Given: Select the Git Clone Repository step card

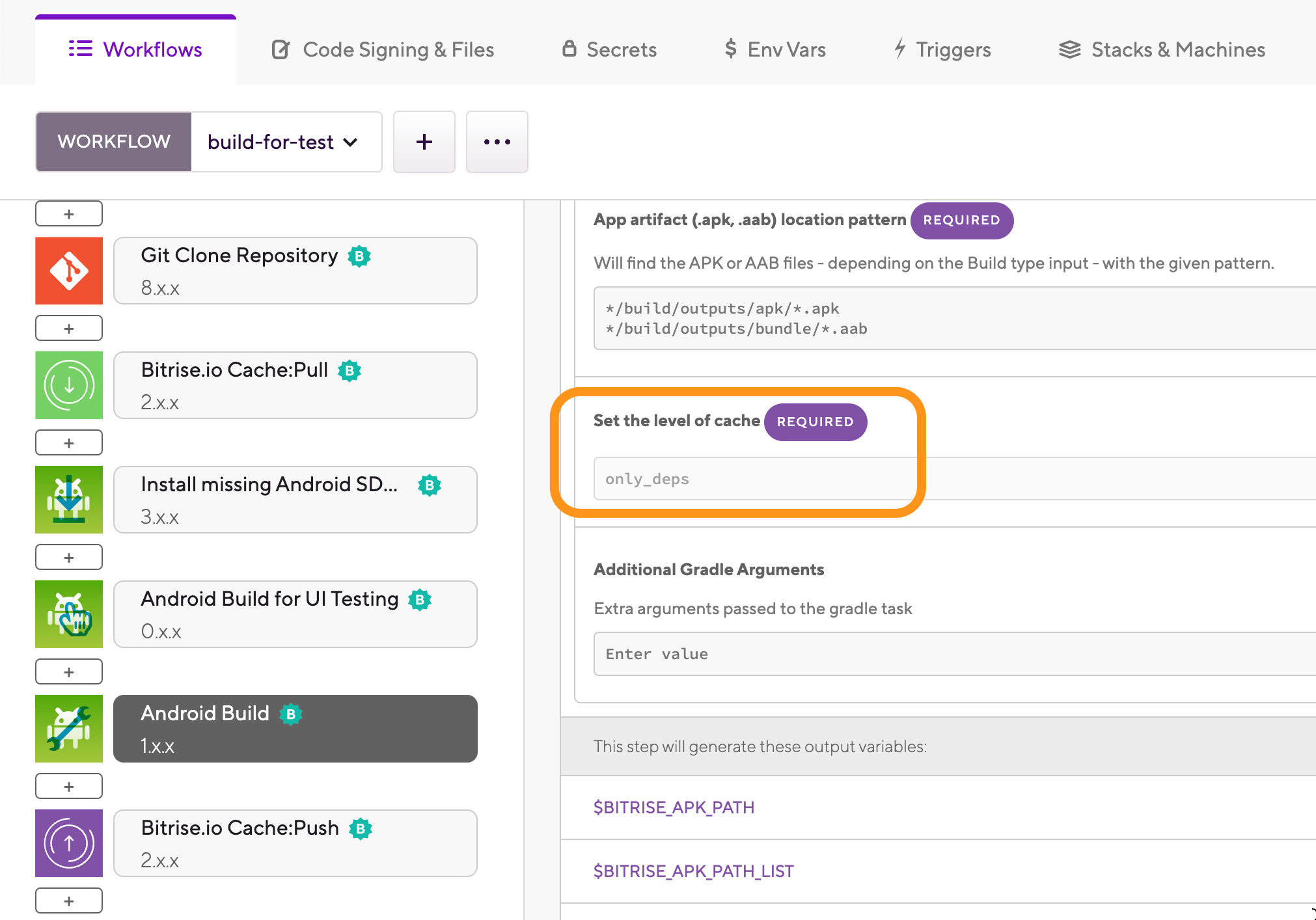Looking at the screenshot, I should [295, 271].
